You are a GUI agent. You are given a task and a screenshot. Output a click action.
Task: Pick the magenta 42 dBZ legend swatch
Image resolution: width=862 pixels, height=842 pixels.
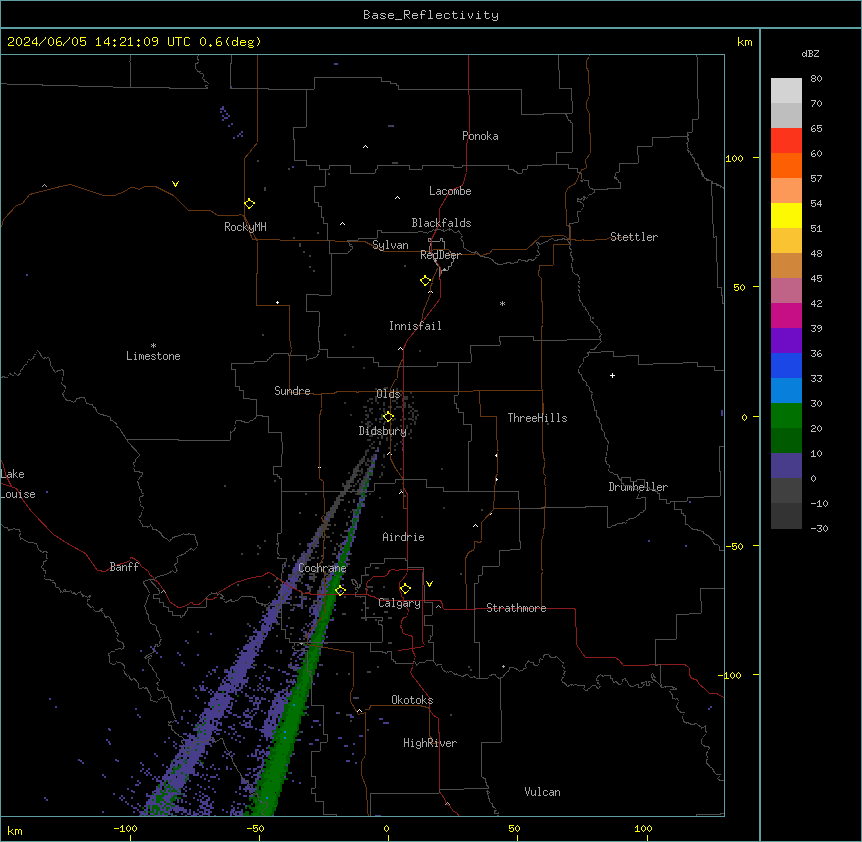[x=786, y=315]
